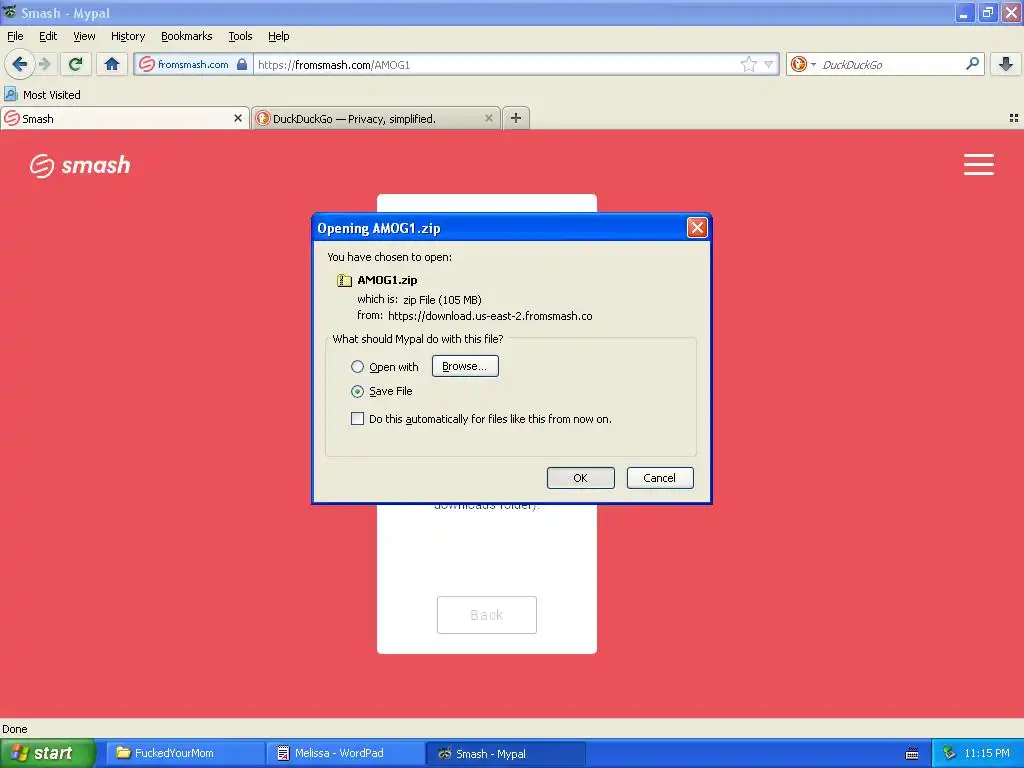Open the View menu
Viewport: 1024px width, 768px height.
84,36
